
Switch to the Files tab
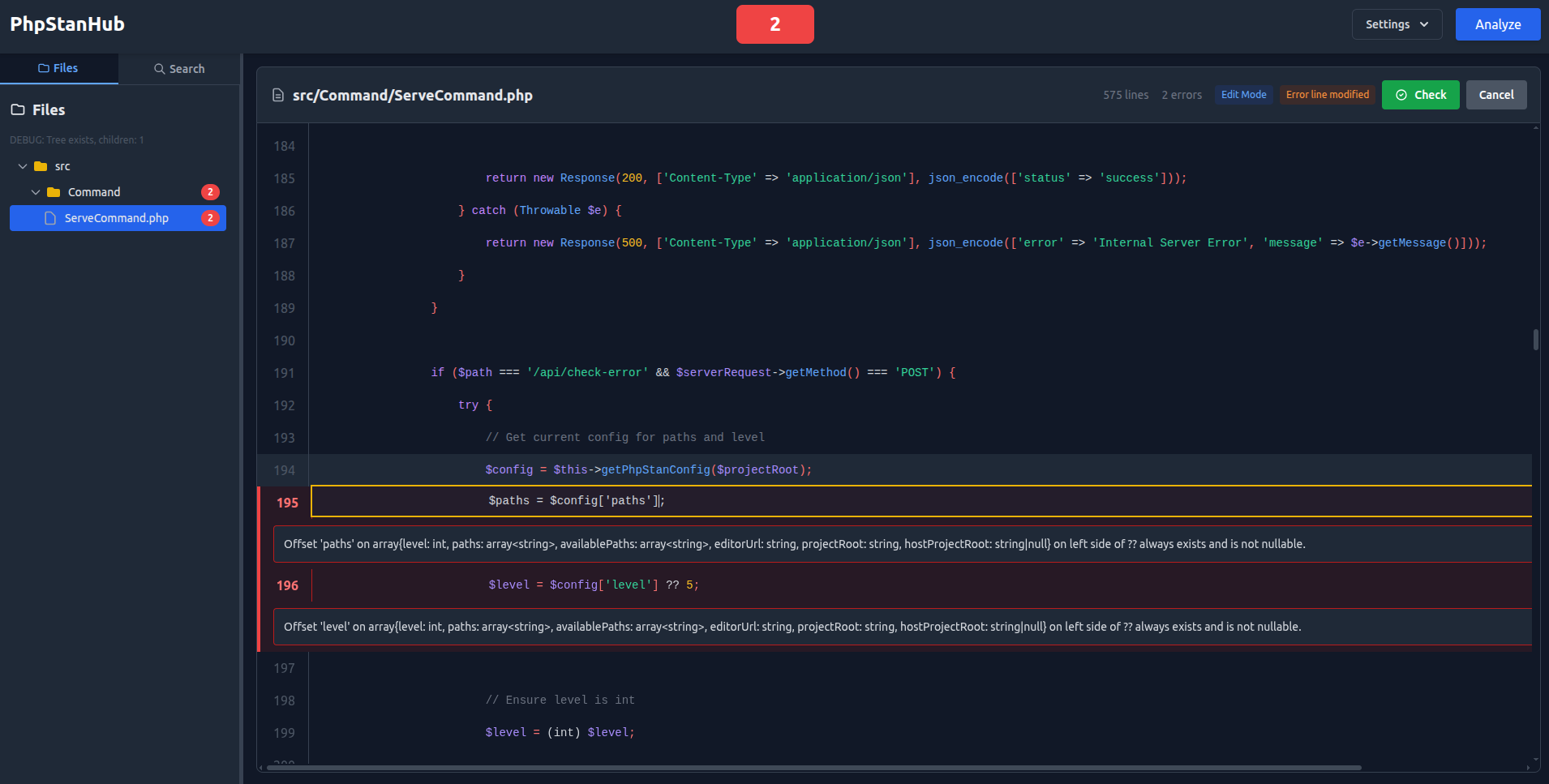pyautogui.click(x=58, y=69)
